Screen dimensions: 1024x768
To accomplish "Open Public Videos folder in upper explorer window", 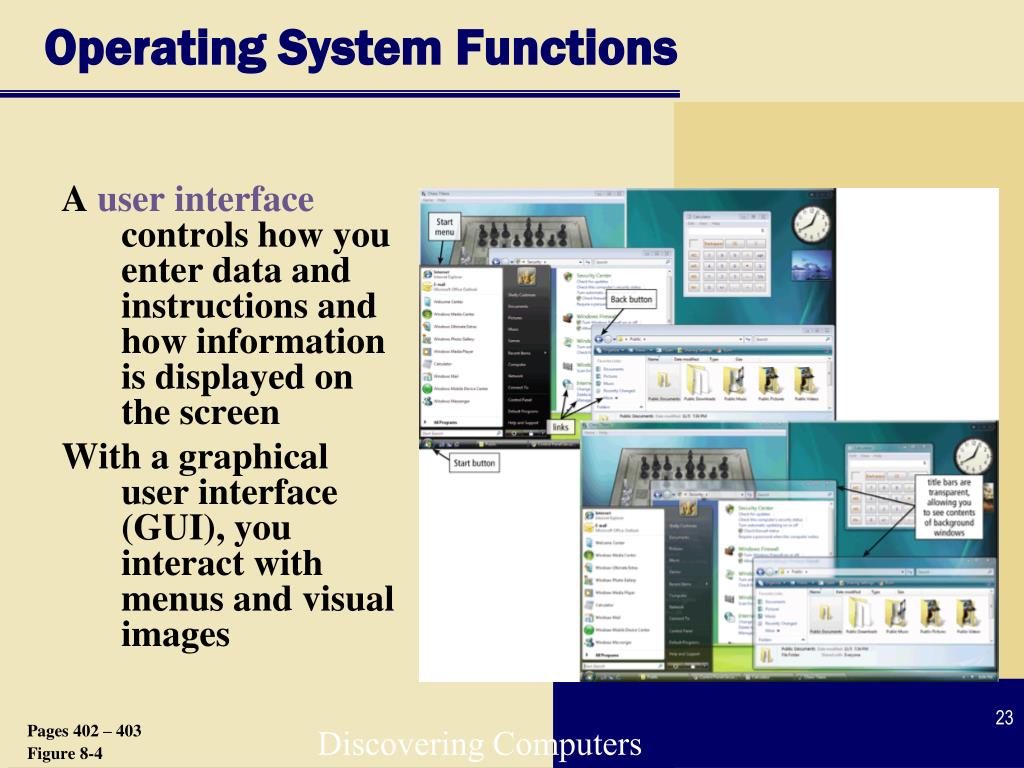I will (807, 383).
